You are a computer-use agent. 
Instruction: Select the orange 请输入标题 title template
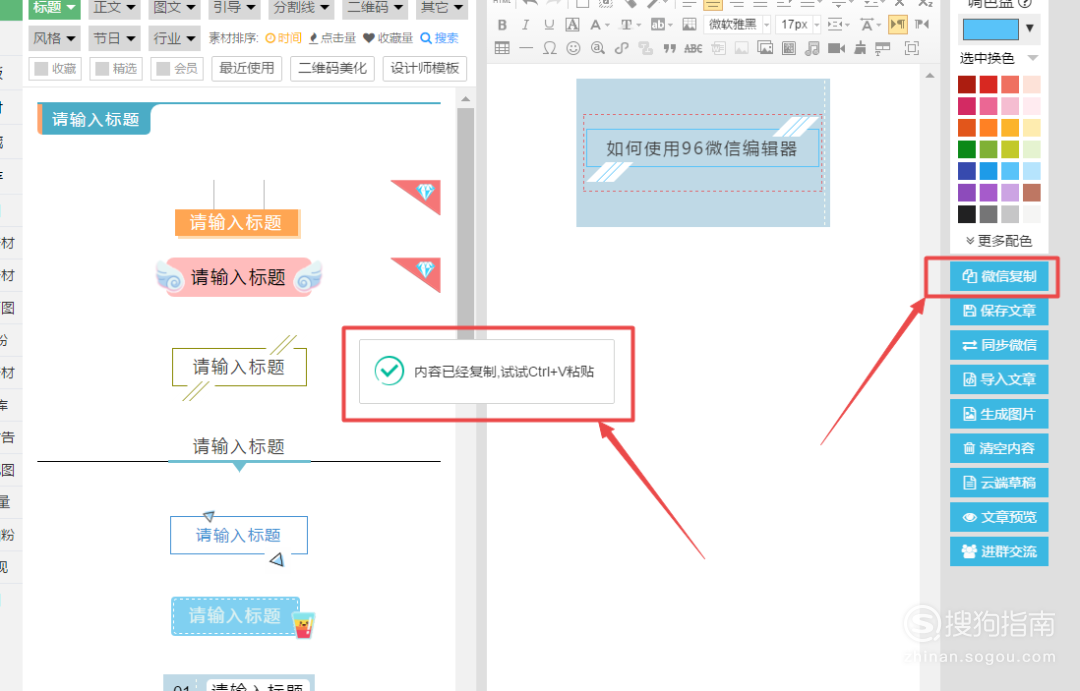coord(236,223)
